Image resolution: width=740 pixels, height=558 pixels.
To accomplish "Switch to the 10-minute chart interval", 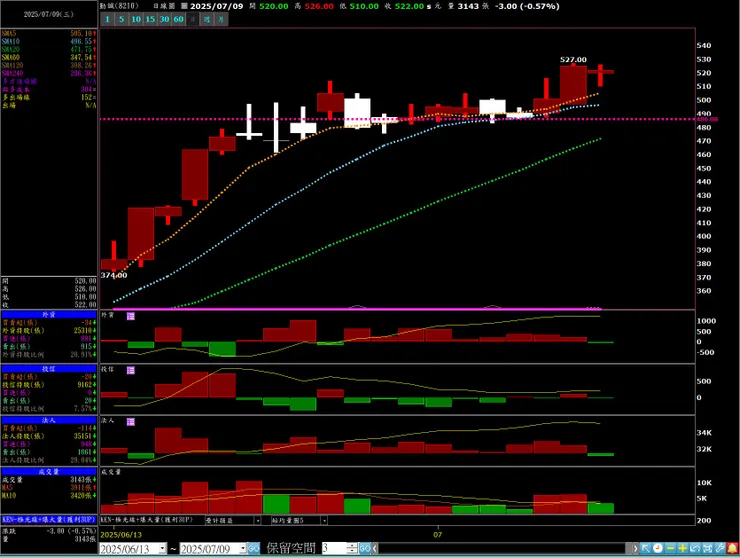I will pyautogui.click(x=136, y=19).
